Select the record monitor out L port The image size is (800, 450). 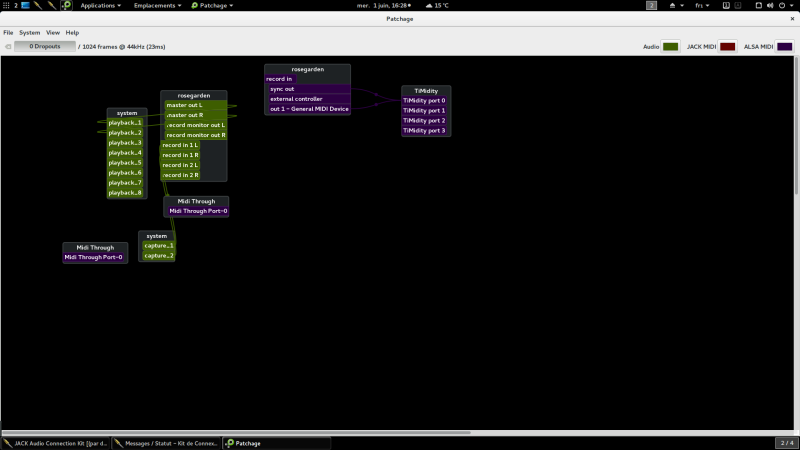coord(196,125)
